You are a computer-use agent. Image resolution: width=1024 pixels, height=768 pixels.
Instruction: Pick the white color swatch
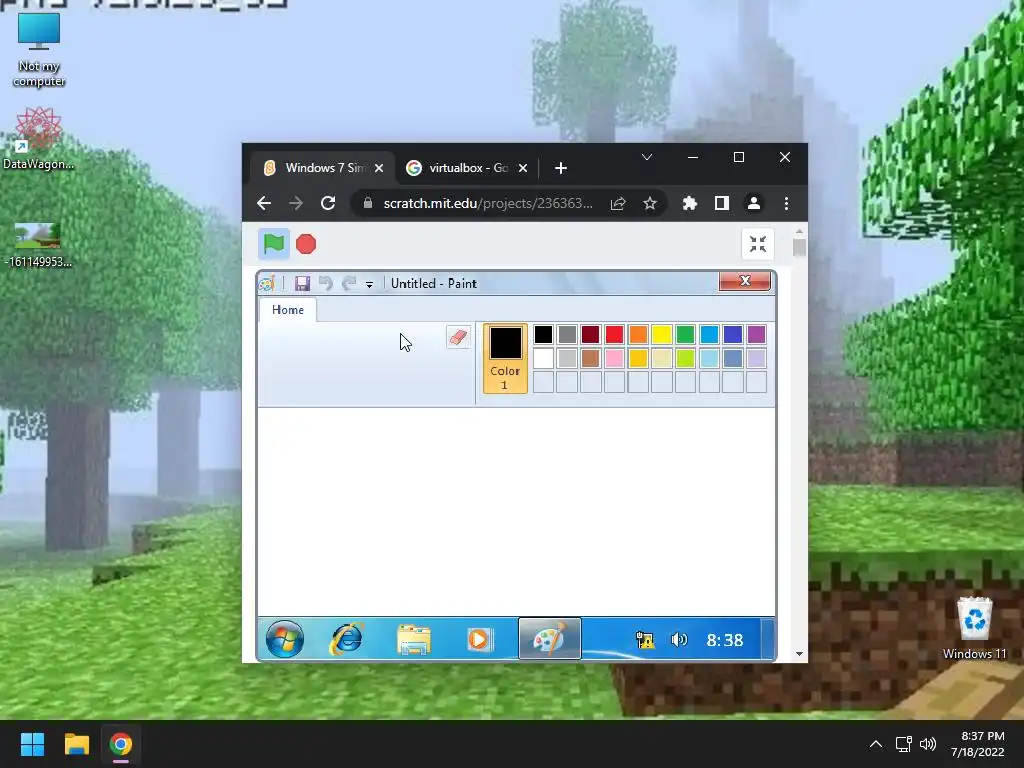coord(543,358)
